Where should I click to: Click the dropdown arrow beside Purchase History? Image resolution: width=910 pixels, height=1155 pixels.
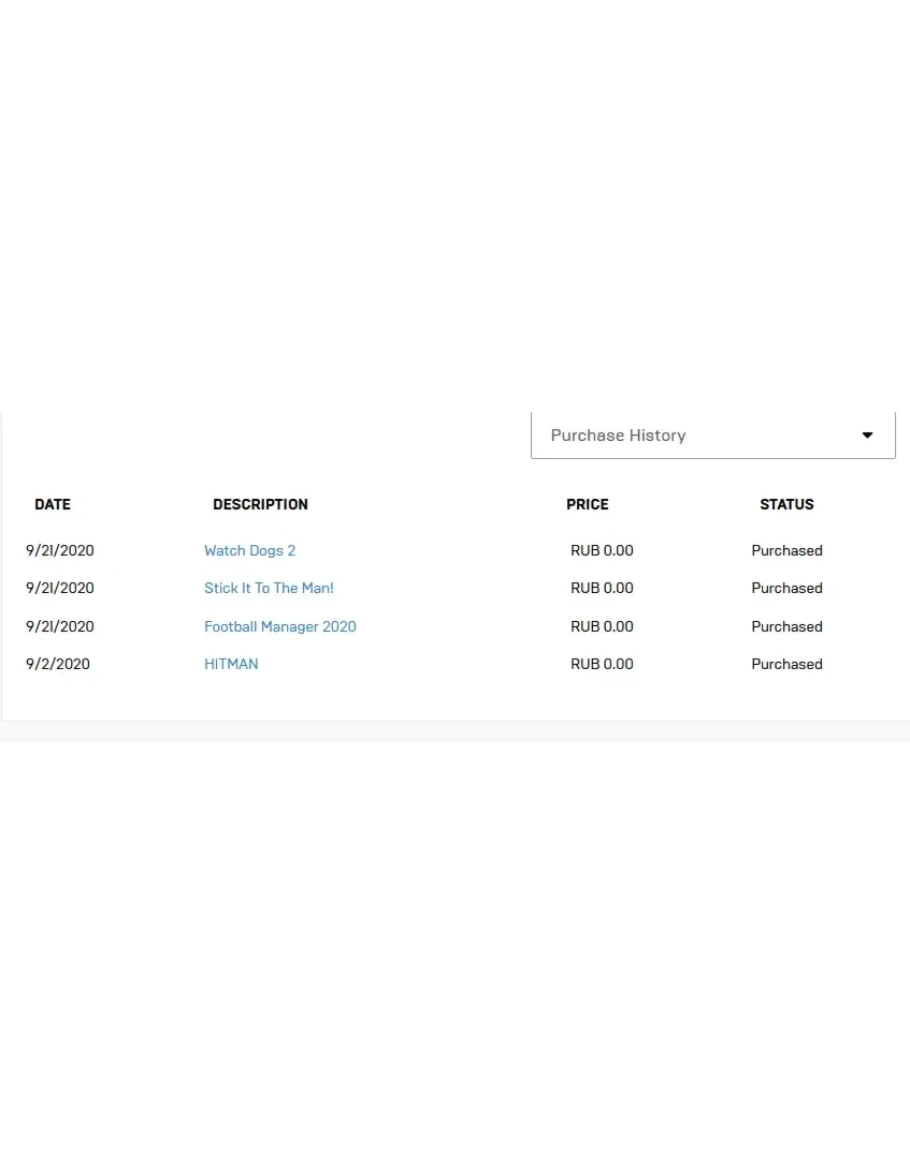[867, 436]
